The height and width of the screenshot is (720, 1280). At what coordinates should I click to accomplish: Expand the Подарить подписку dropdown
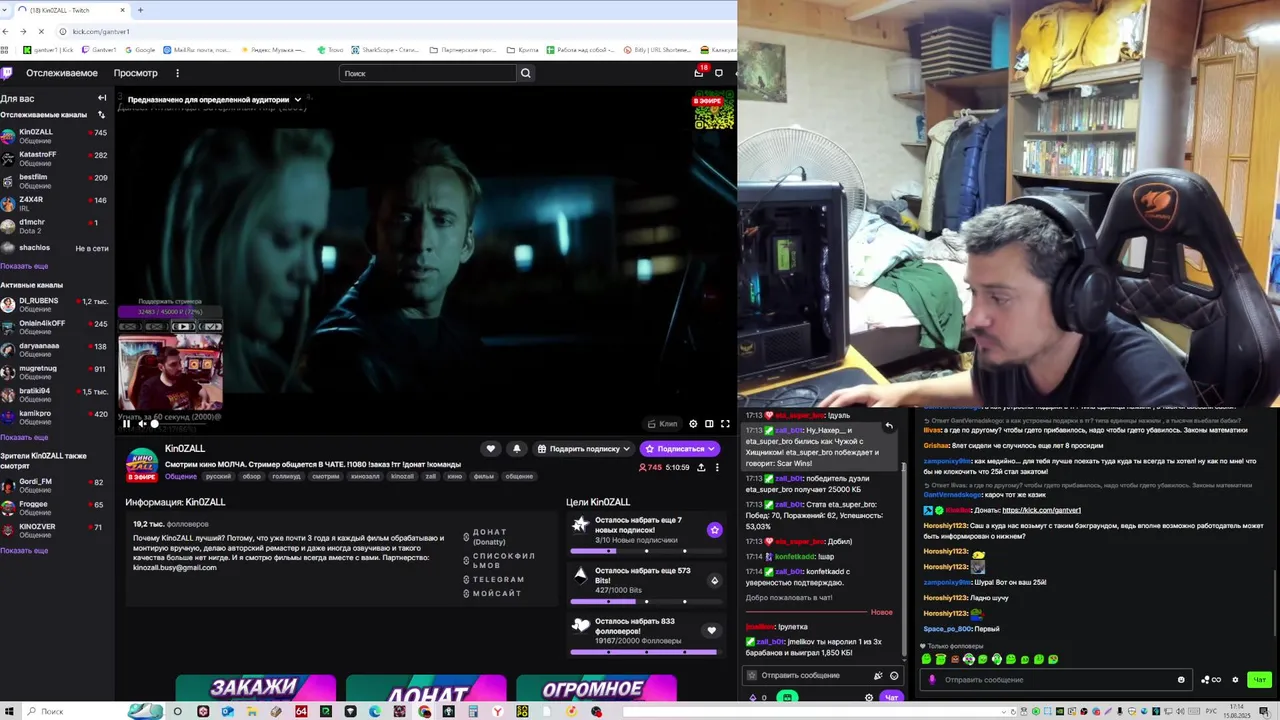pos(584,449)
